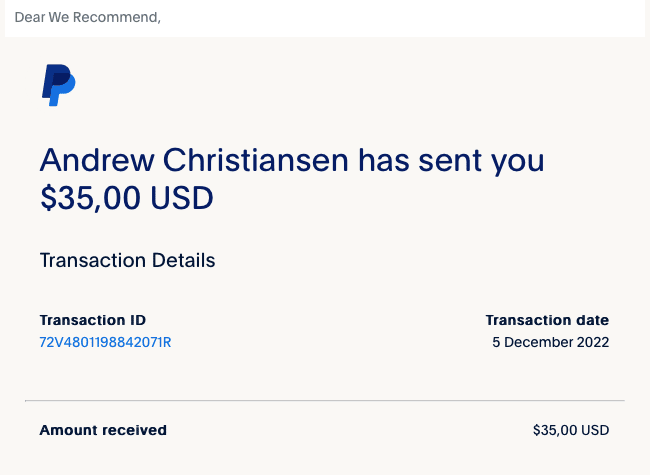The image size is (650, 475).
Task: Click '$35,00 USD' beside Amount received
Action: [x=571, y=430]
